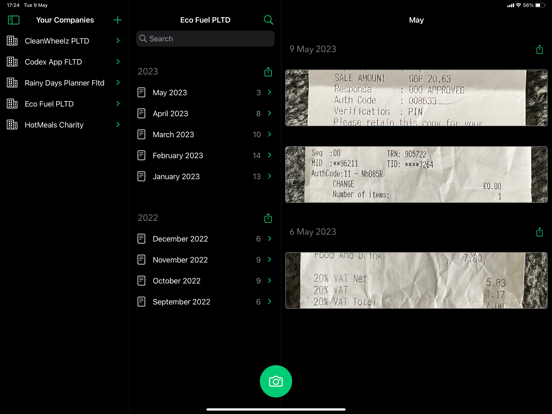Click the 17:24 clock in status bar
552x414 pixels.
13,5
